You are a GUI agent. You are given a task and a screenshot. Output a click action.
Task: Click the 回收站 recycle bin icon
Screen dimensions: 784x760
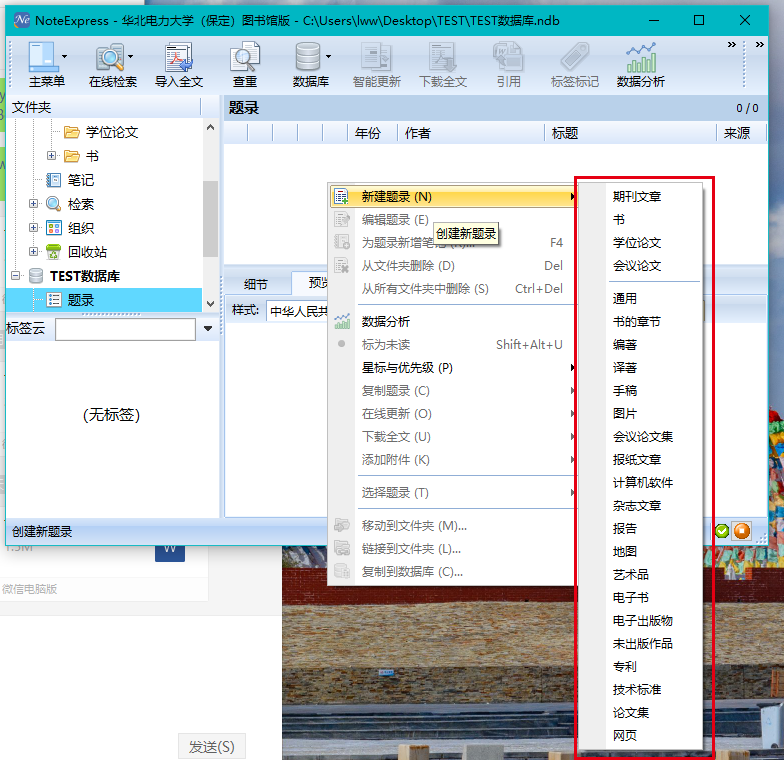click(54, 252)
